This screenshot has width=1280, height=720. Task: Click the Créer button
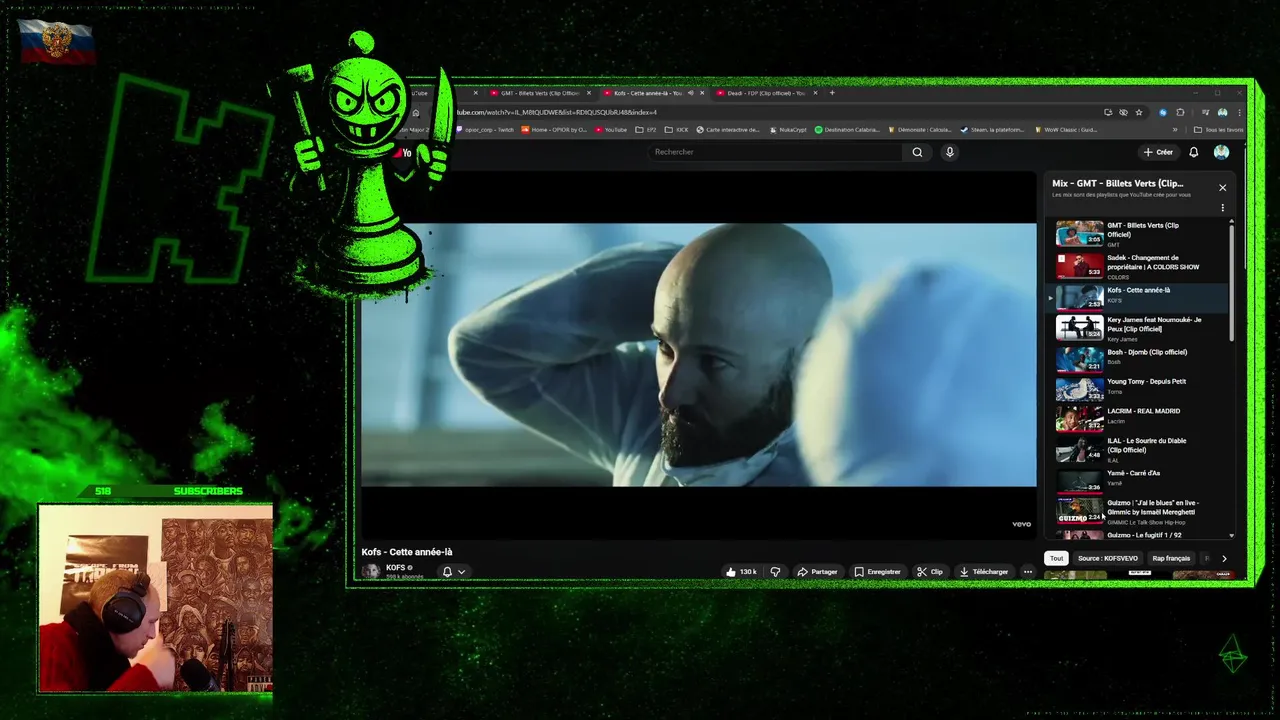click(x=1158, y=152)
